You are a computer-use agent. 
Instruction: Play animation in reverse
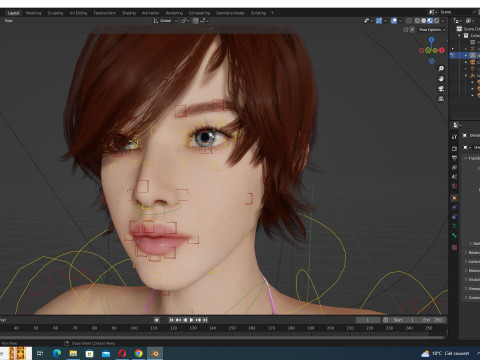coord(185,320)
